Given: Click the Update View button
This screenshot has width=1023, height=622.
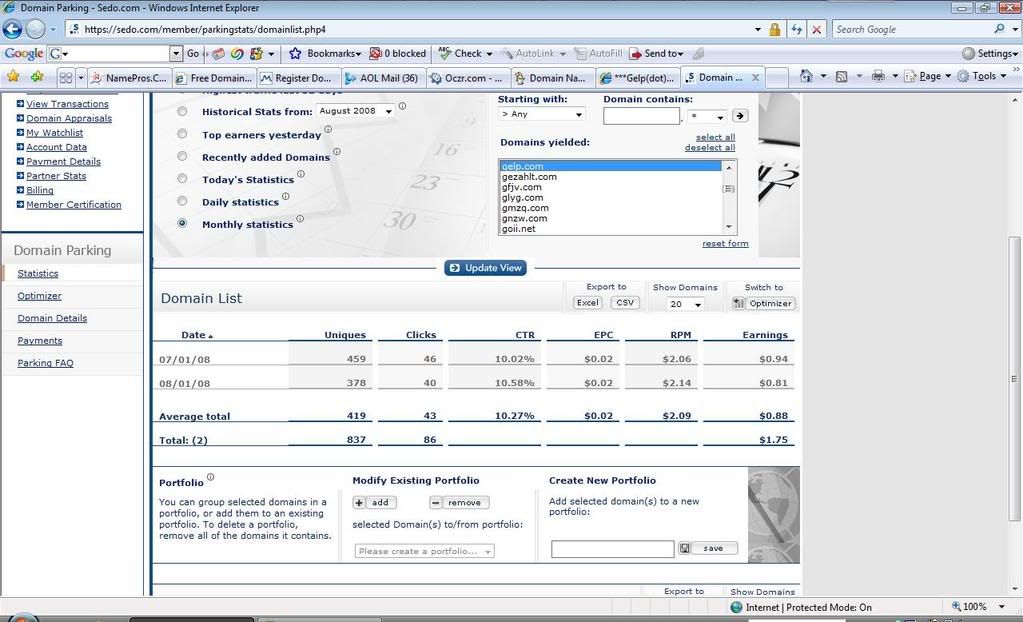Looking at the screenshot, I should (x=485, y=268).
